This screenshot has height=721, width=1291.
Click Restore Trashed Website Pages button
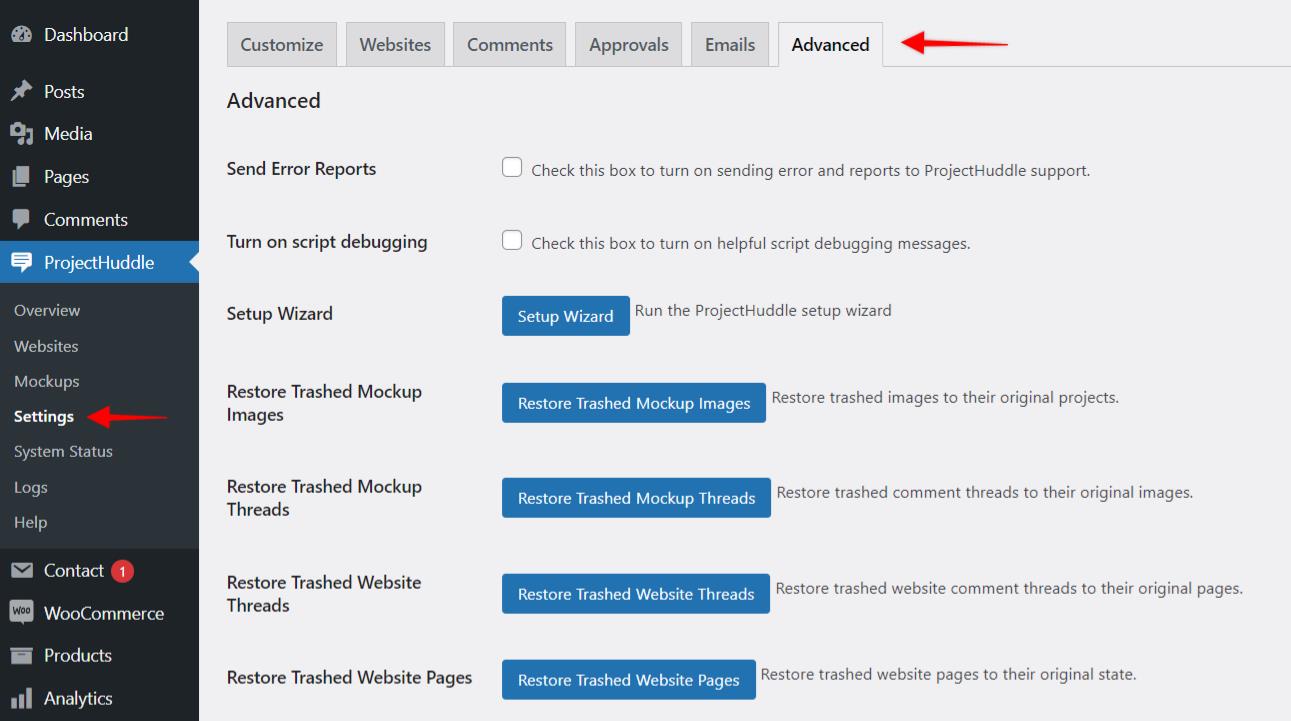tap(628, 680)
